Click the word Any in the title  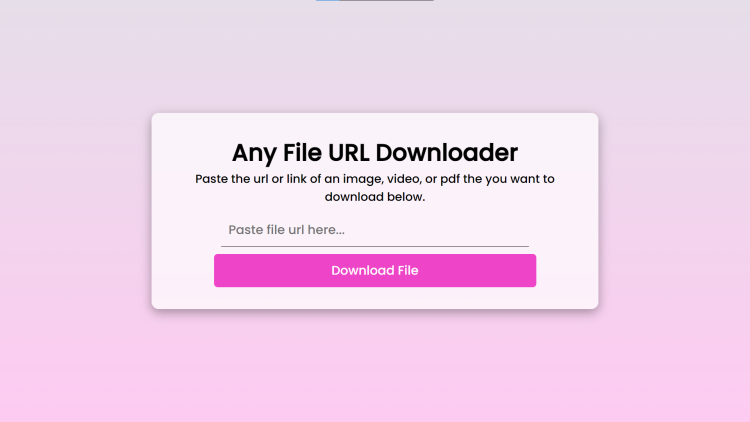(254, 153)
